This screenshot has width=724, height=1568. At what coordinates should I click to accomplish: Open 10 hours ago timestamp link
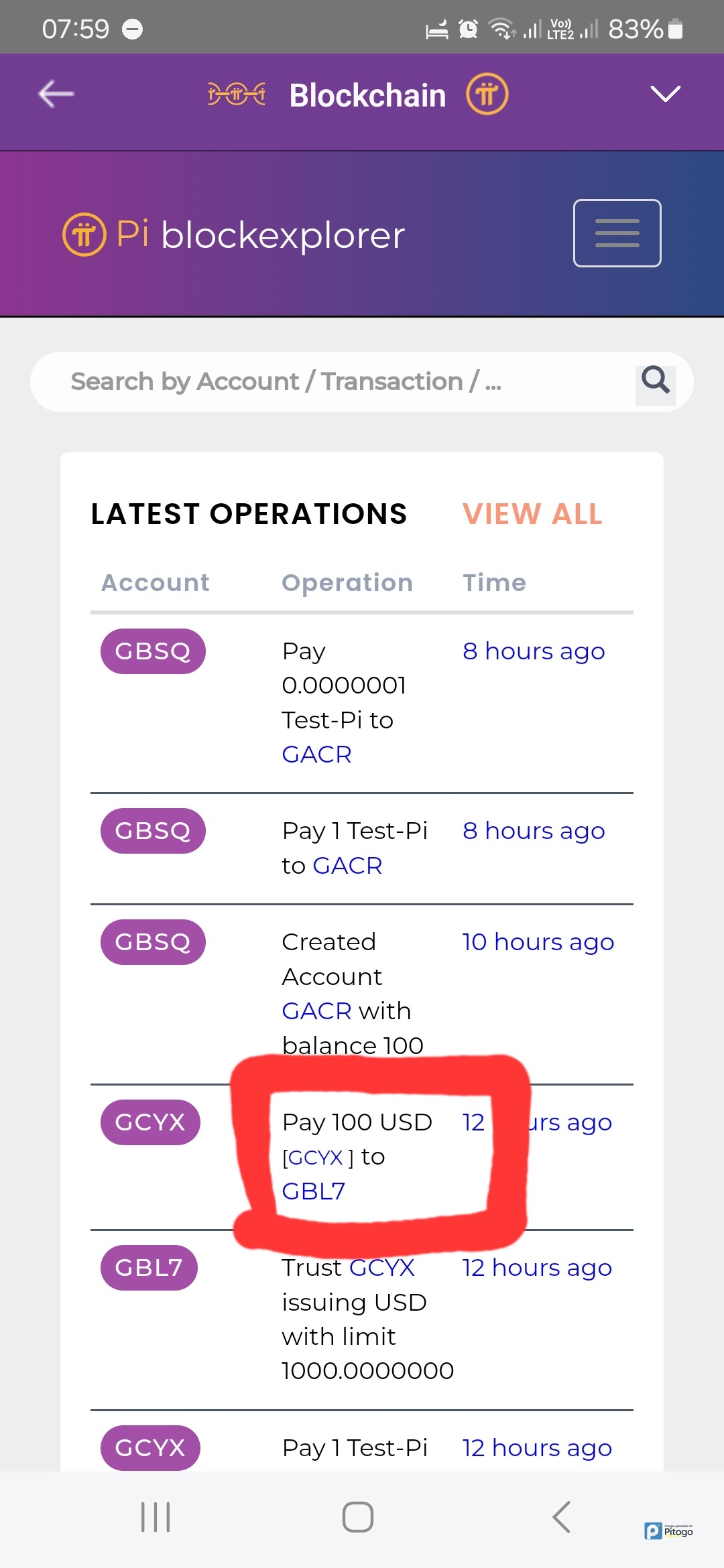pyautogui.click(x=538, y=942)
